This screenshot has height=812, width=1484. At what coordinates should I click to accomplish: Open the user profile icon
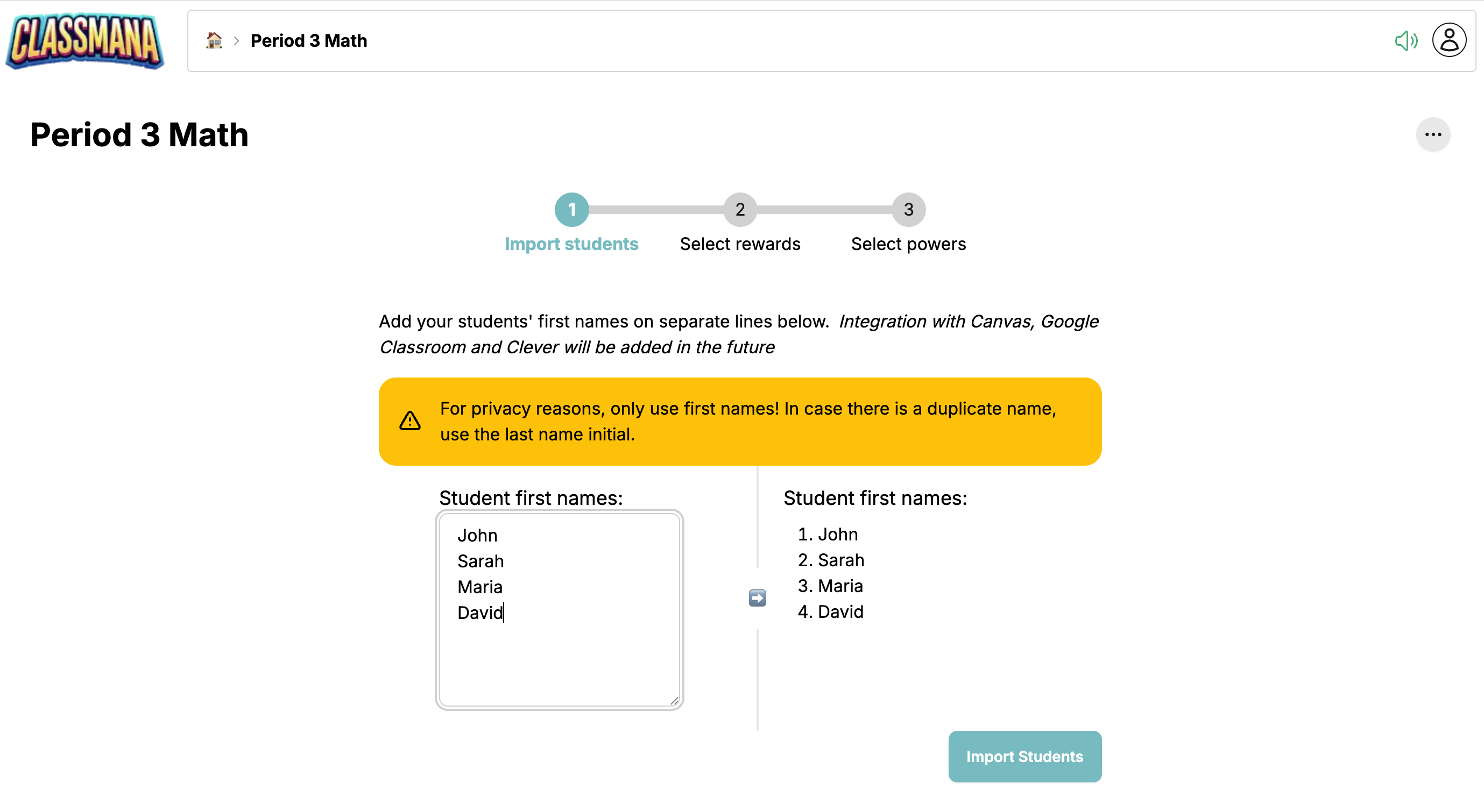(1448, 40)
